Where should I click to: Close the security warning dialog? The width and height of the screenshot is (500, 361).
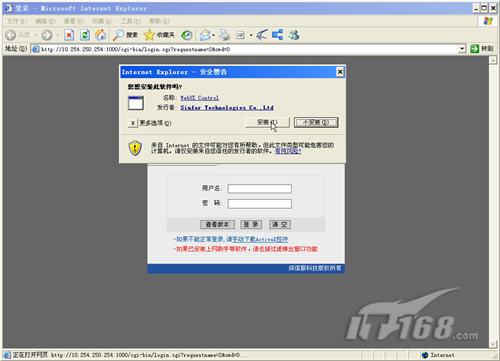(x=340, y=72)
